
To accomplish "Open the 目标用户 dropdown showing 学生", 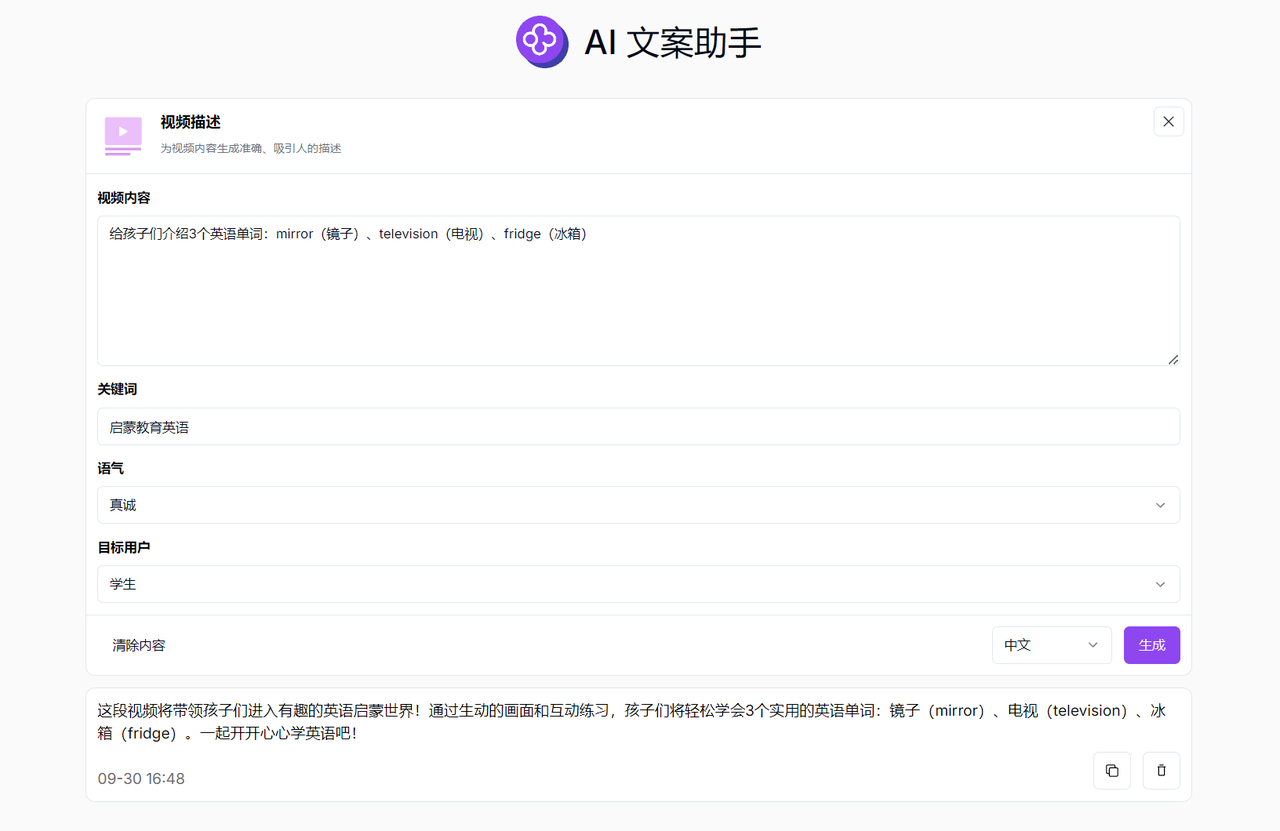I will (x=638, y=584).
